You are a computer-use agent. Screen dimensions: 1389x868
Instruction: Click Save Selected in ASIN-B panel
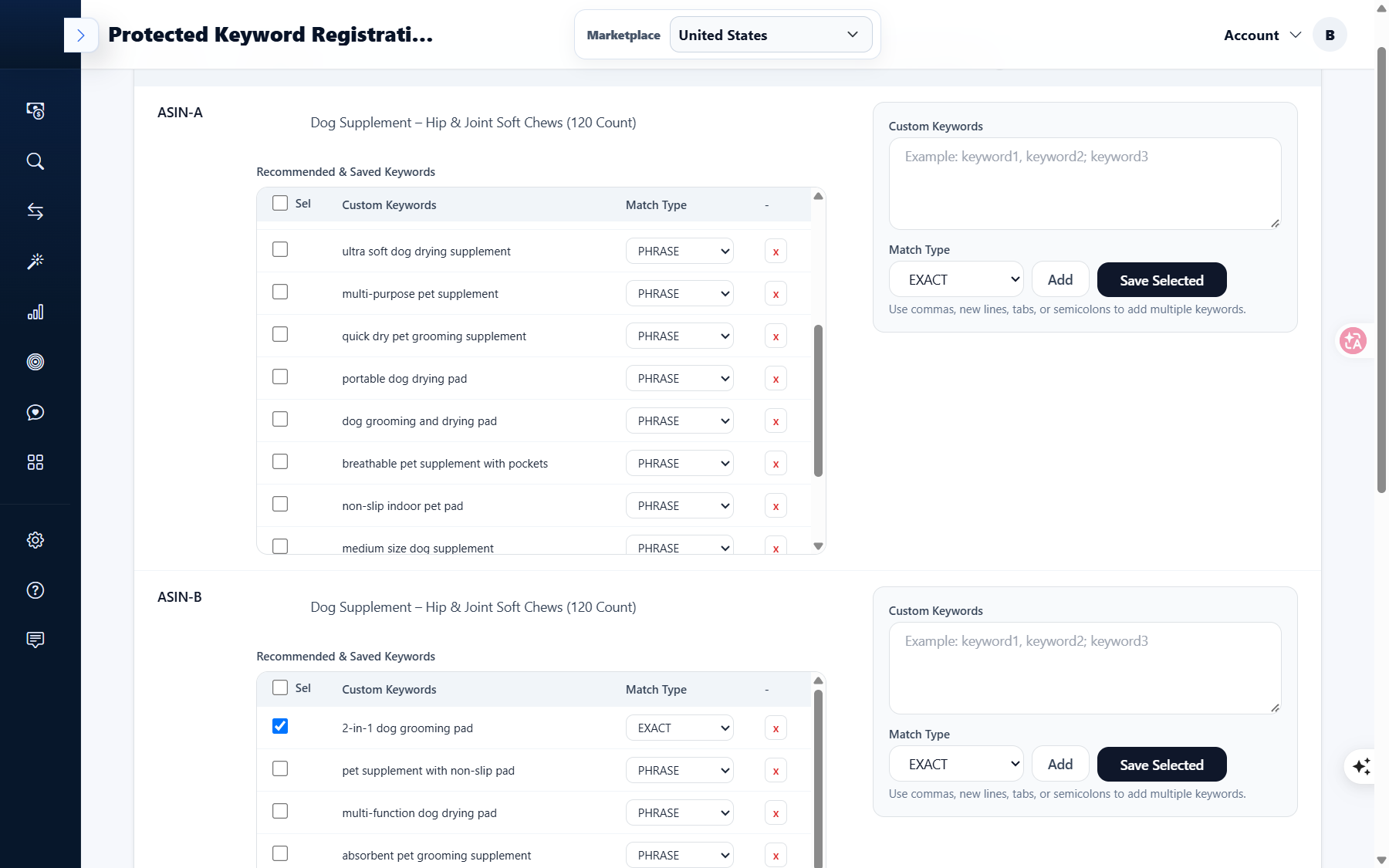(x=1161, y=764)
